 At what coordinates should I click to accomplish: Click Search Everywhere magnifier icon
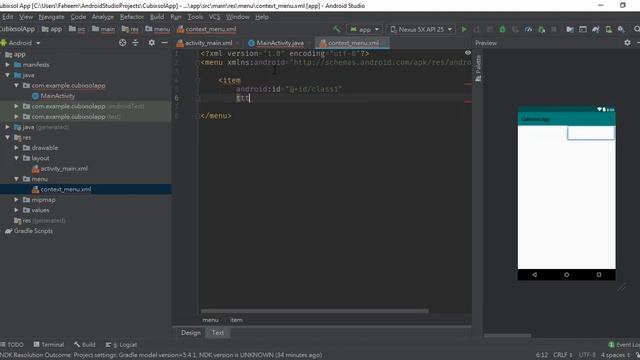point(637,29)
